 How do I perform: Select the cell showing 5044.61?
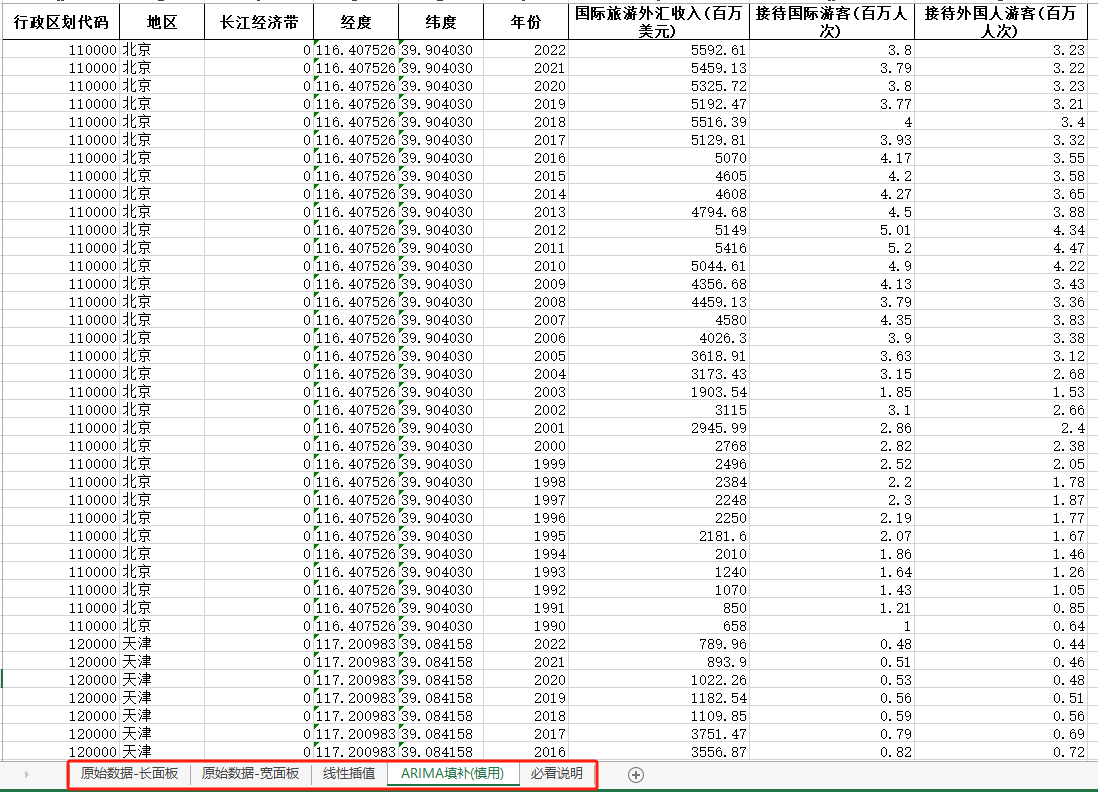coord(659,265)
